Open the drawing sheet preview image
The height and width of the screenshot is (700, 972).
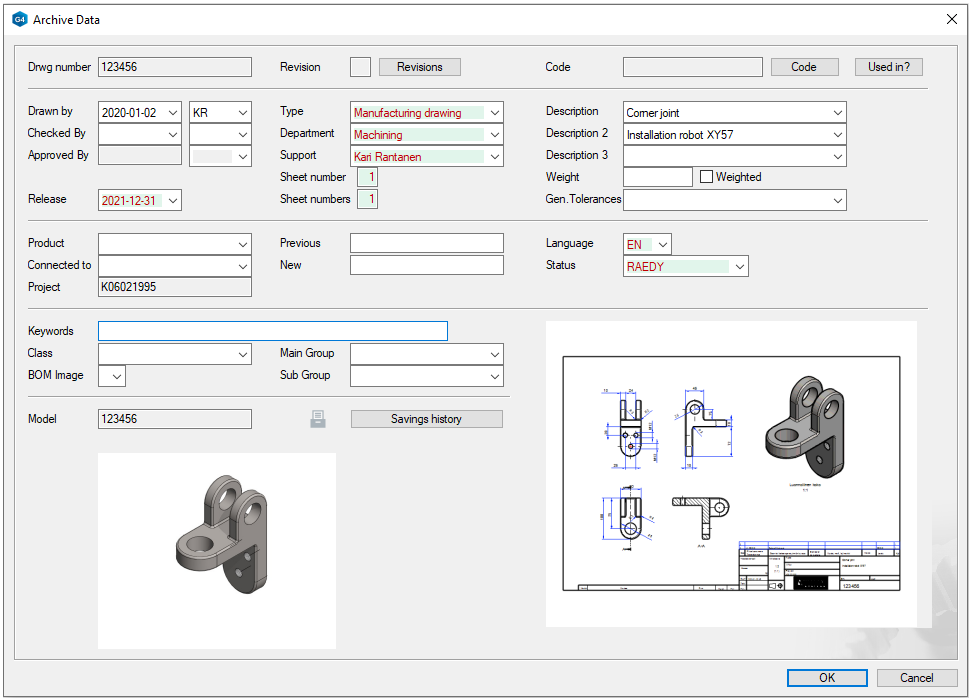pos(731,474)
